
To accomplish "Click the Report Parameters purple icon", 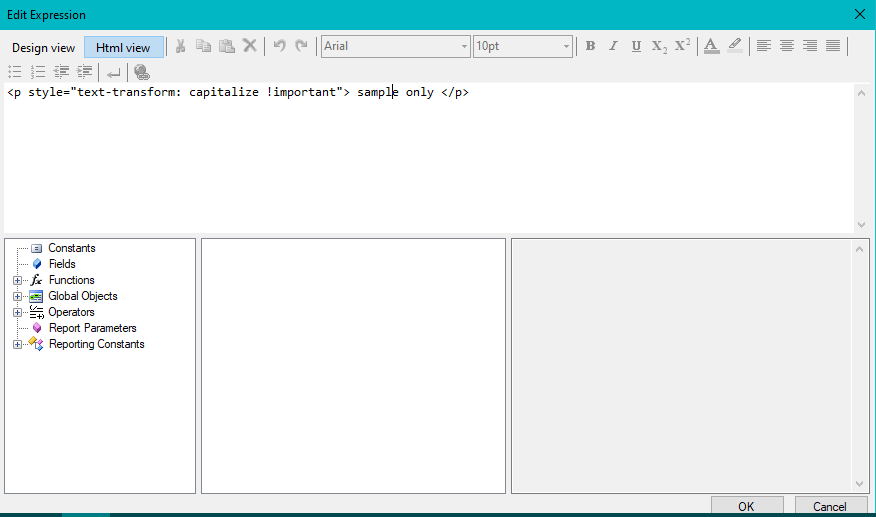I will pos(37,328).
